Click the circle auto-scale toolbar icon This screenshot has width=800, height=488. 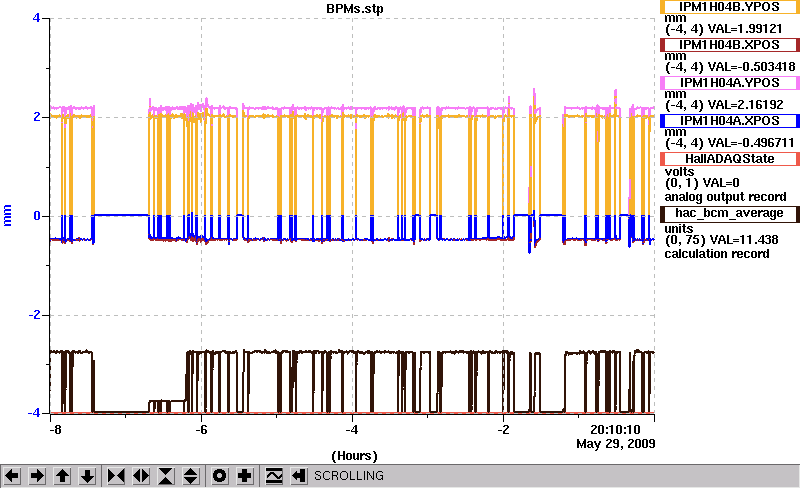[219, 476]
